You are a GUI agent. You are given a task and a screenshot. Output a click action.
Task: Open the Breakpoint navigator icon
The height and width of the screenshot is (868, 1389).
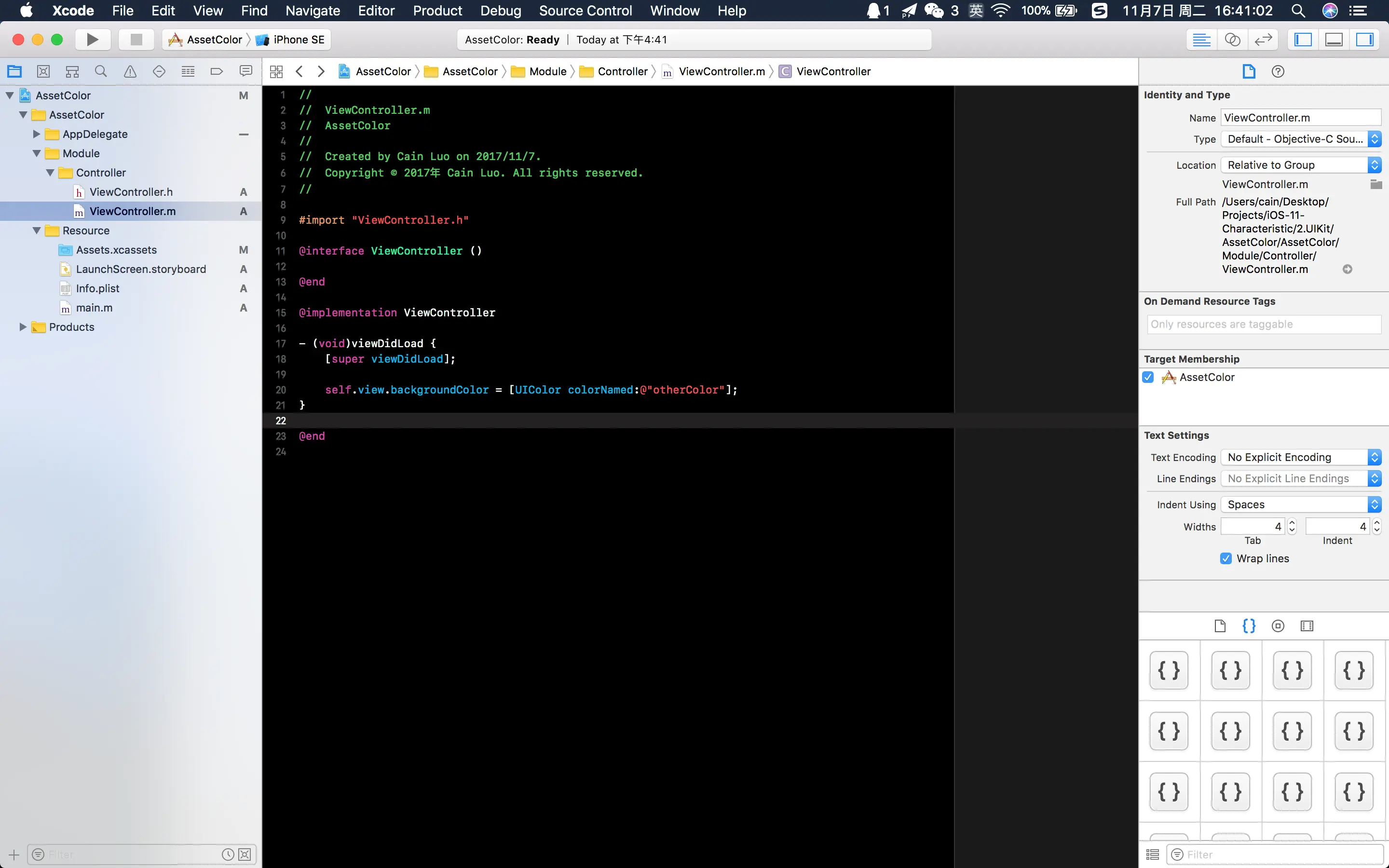(x=217, y=71)
